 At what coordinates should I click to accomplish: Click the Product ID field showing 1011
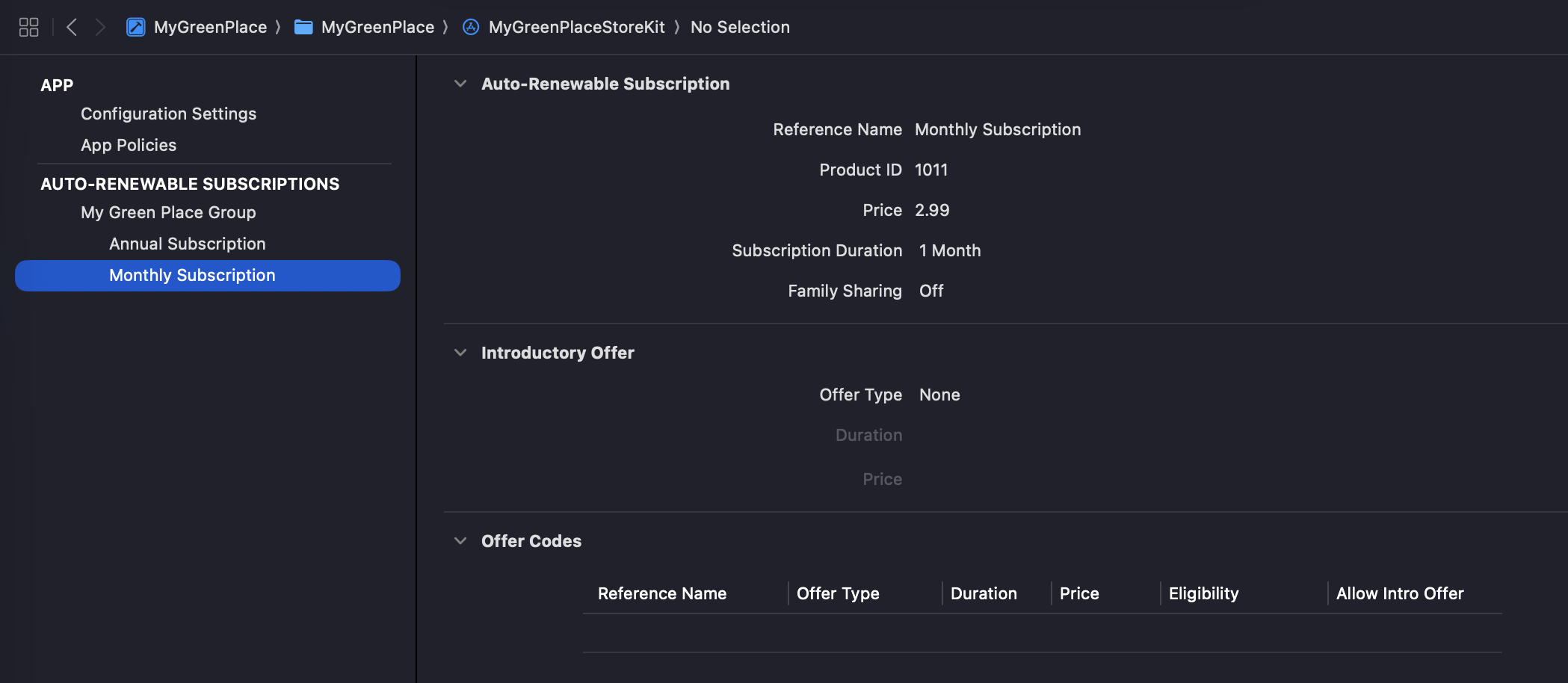pos(930,170)
